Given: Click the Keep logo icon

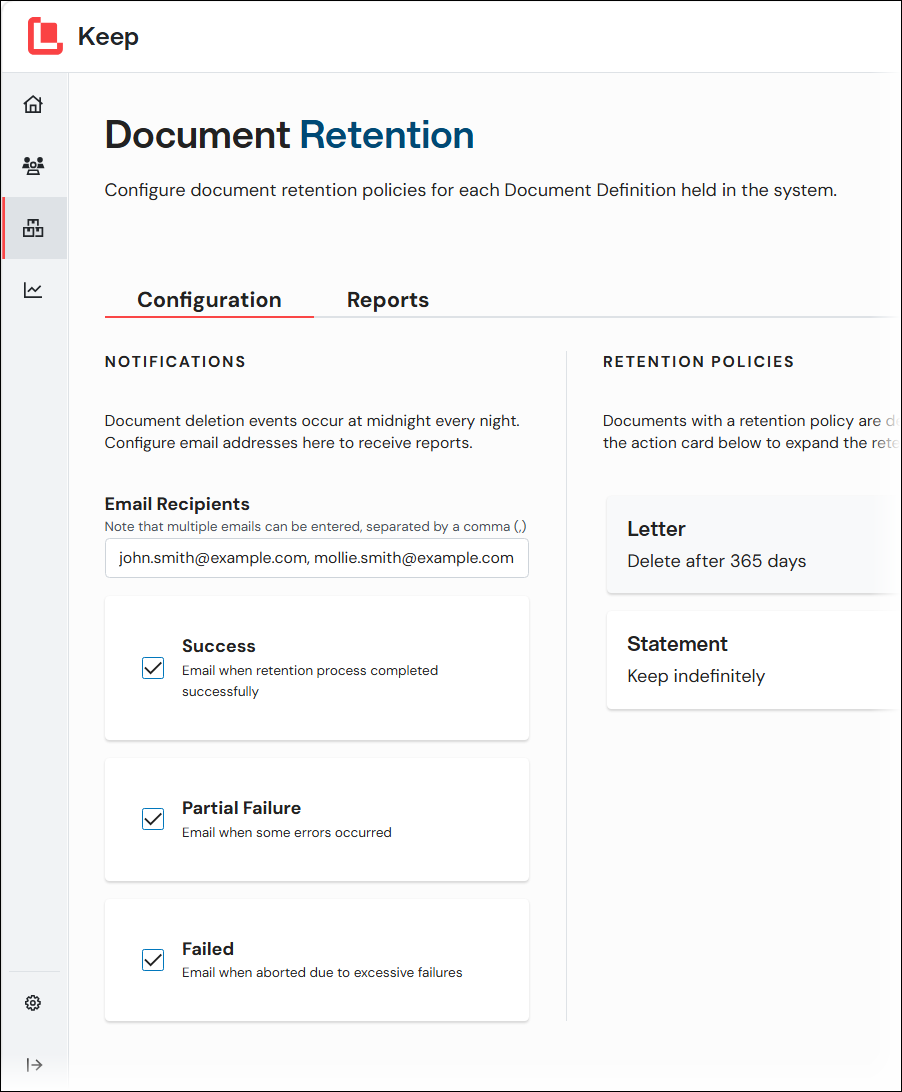Looking at the screenshot, I should point(45,36).
